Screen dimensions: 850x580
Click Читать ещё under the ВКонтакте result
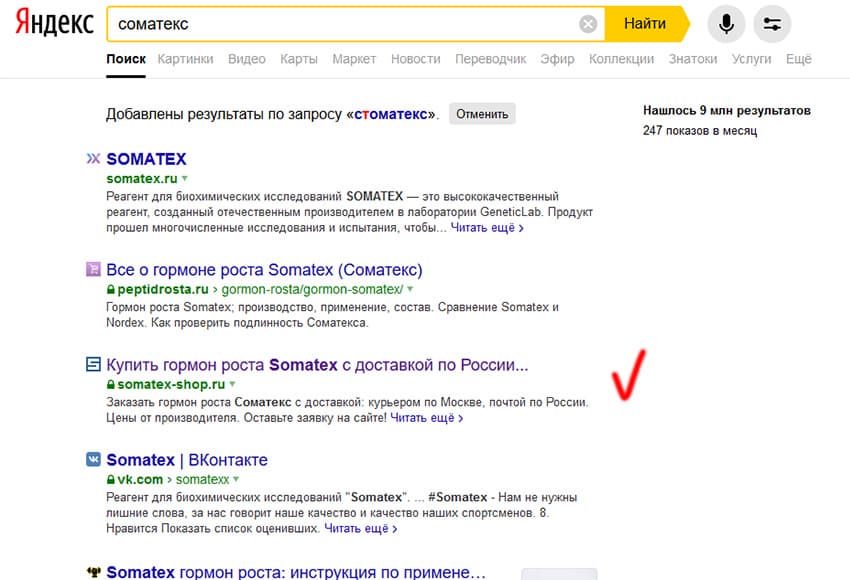coord(360,529)
